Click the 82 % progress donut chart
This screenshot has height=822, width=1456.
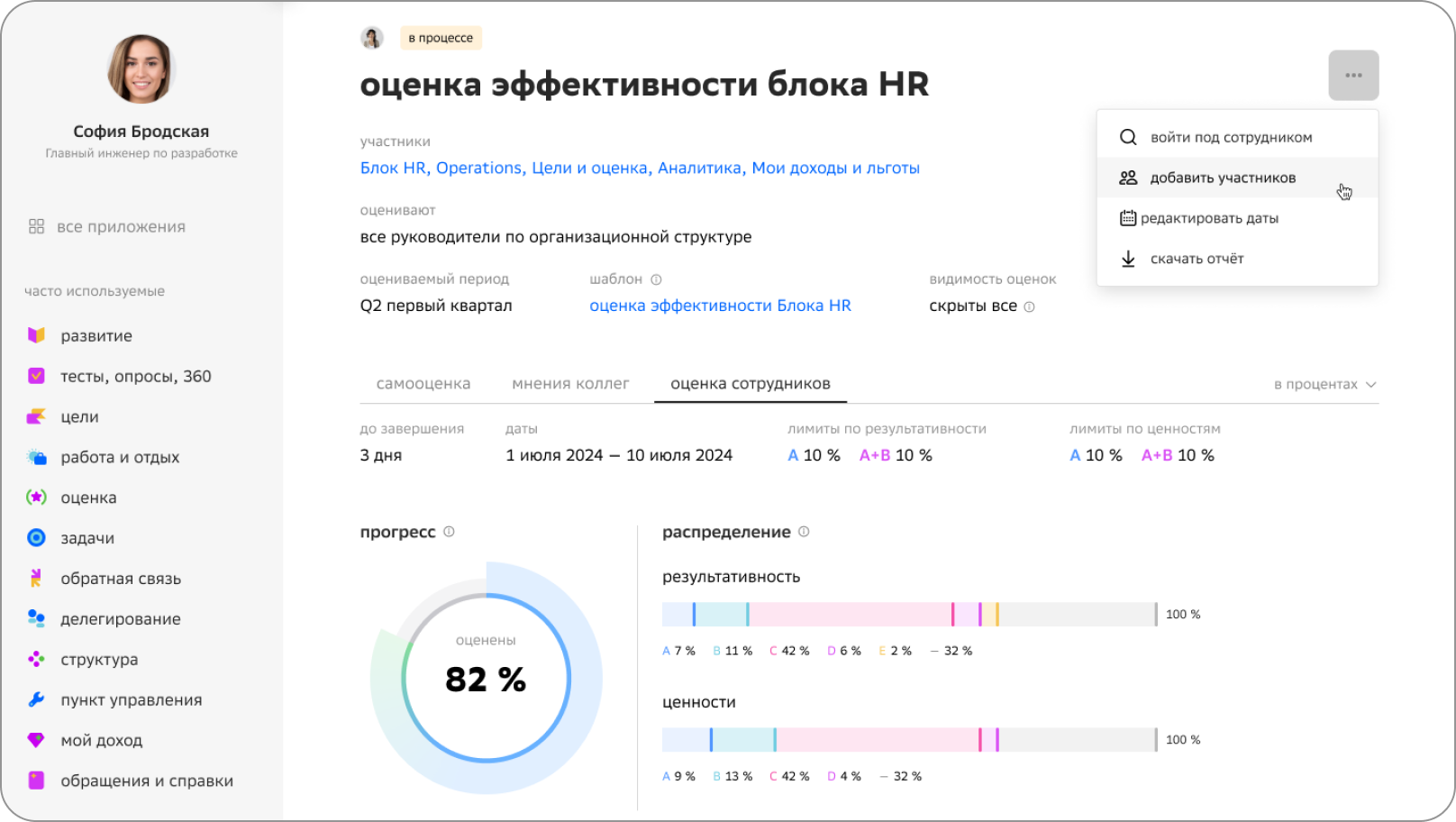[x=486, y=678]
